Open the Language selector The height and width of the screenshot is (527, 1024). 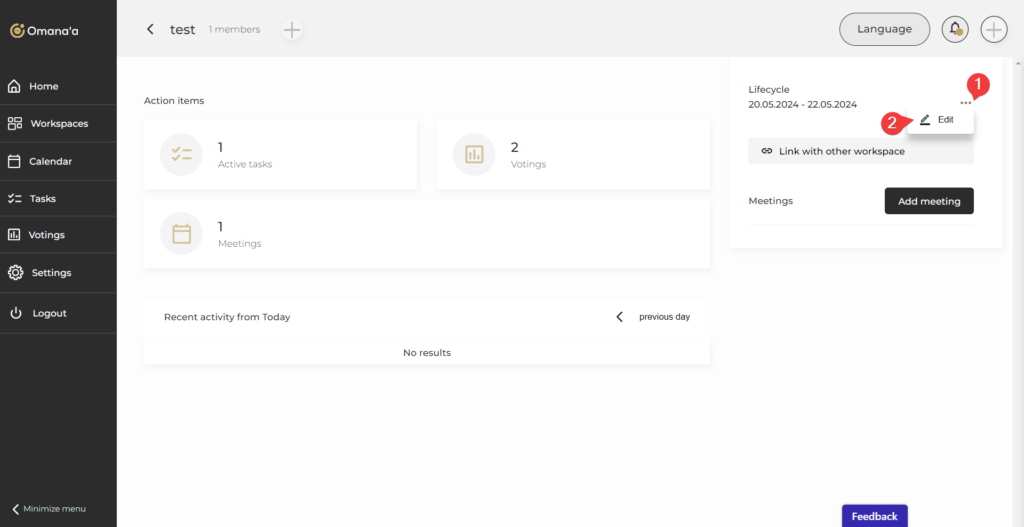[884, 29]
